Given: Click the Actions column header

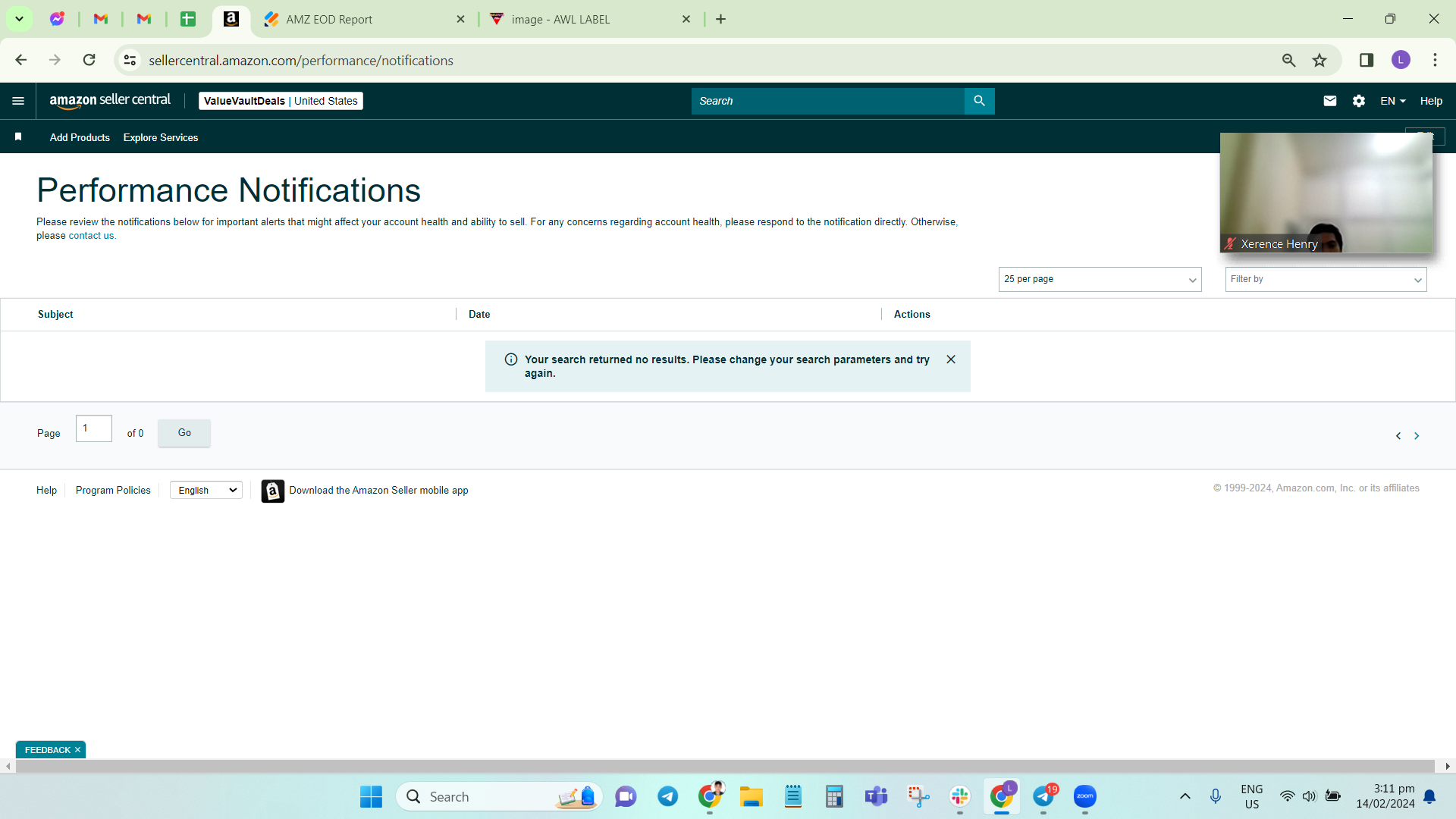Looking at the screenshot, I should [x=912, y=314].
